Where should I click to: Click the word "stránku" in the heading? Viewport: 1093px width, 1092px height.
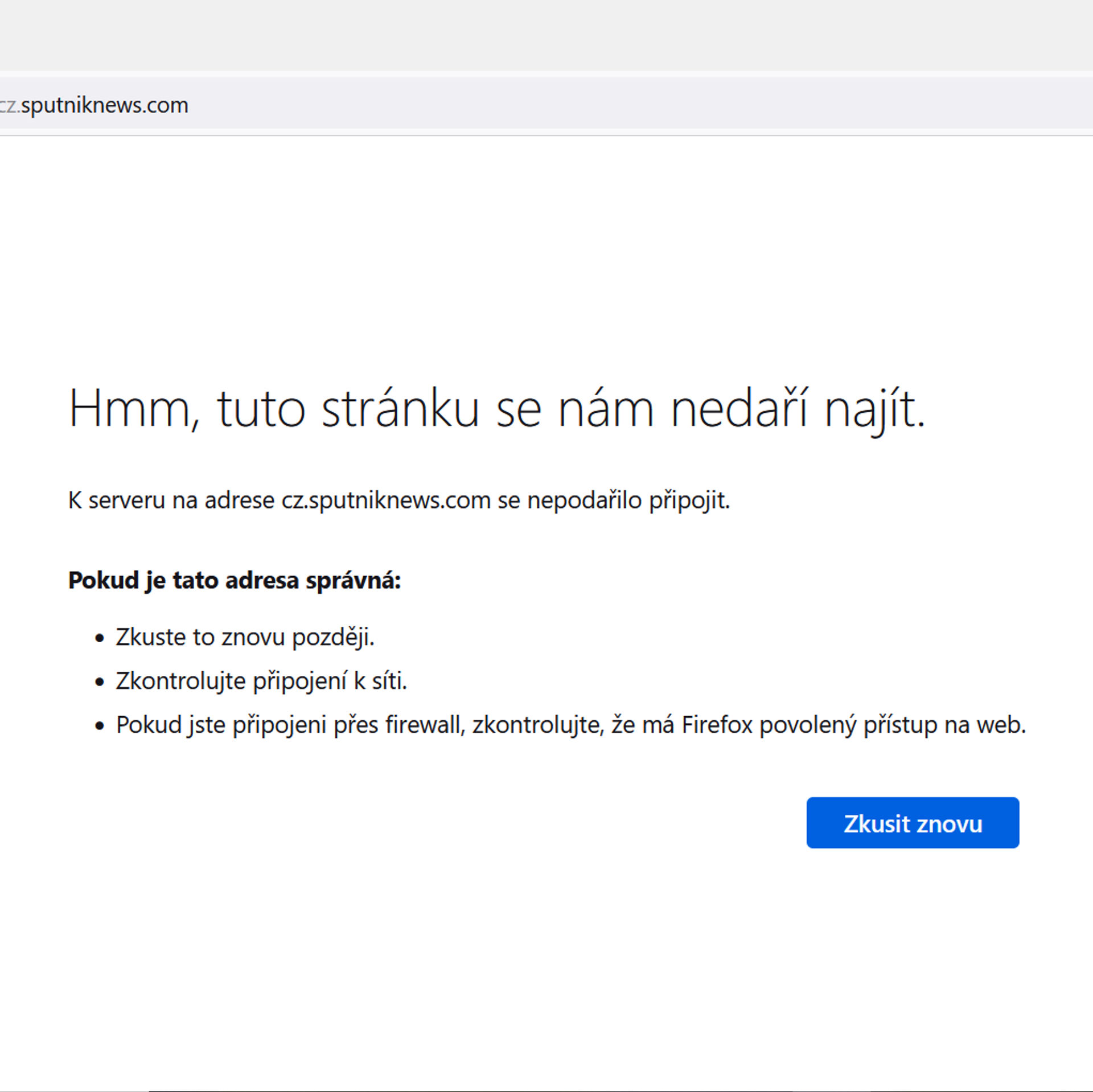tap(400, 409)
